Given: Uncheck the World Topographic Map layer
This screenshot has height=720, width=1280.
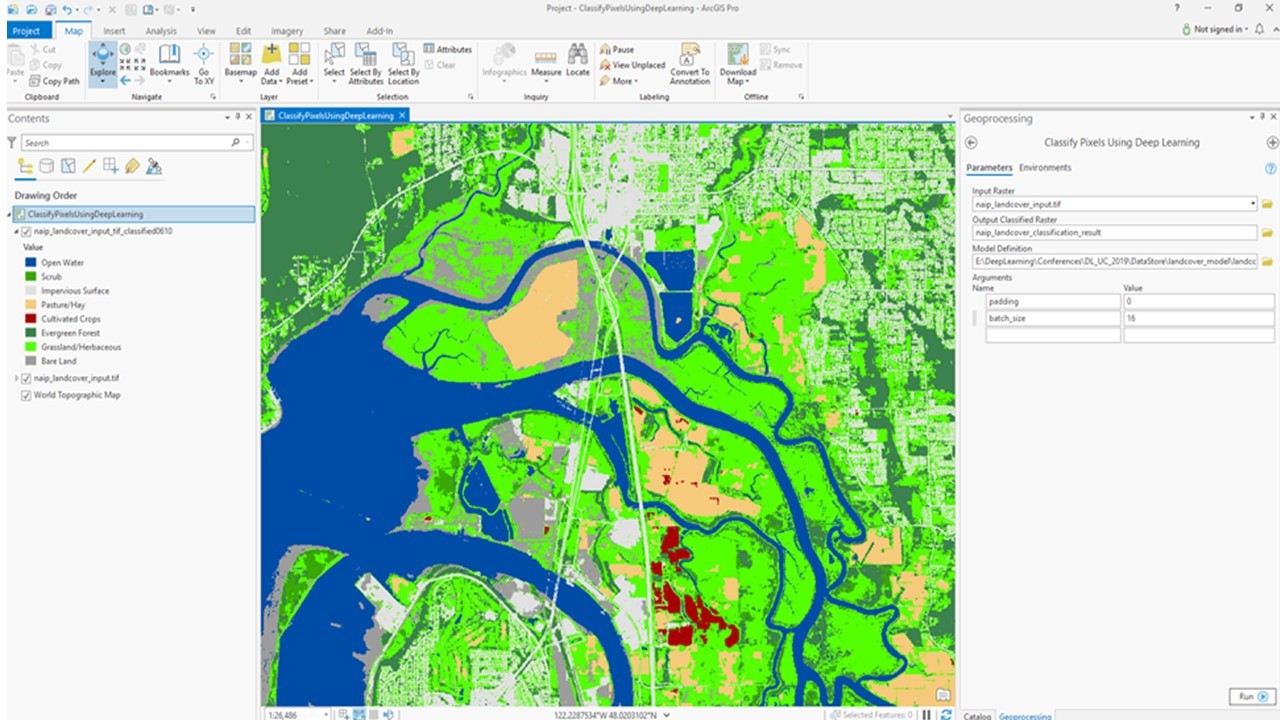Looking at the screenshot, I should pyautogui.click(x=27, y=395).
